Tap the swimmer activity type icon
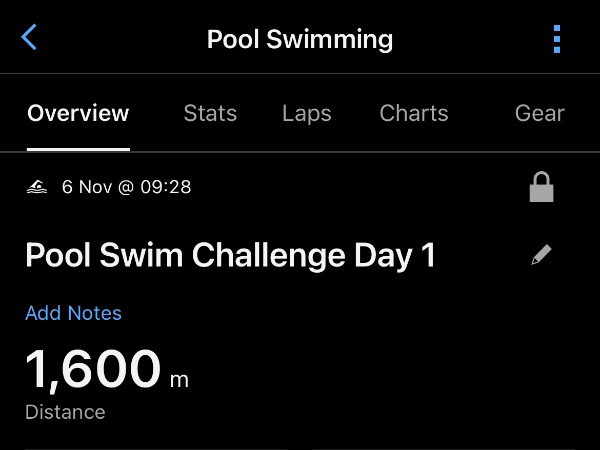 [x=38, y=187]
